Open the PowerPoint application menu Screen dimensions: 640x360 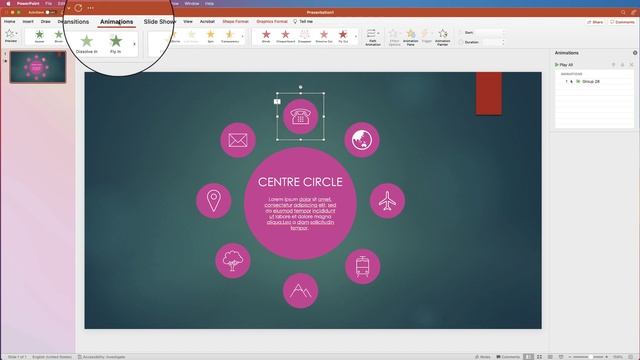[x=28, y=3]
